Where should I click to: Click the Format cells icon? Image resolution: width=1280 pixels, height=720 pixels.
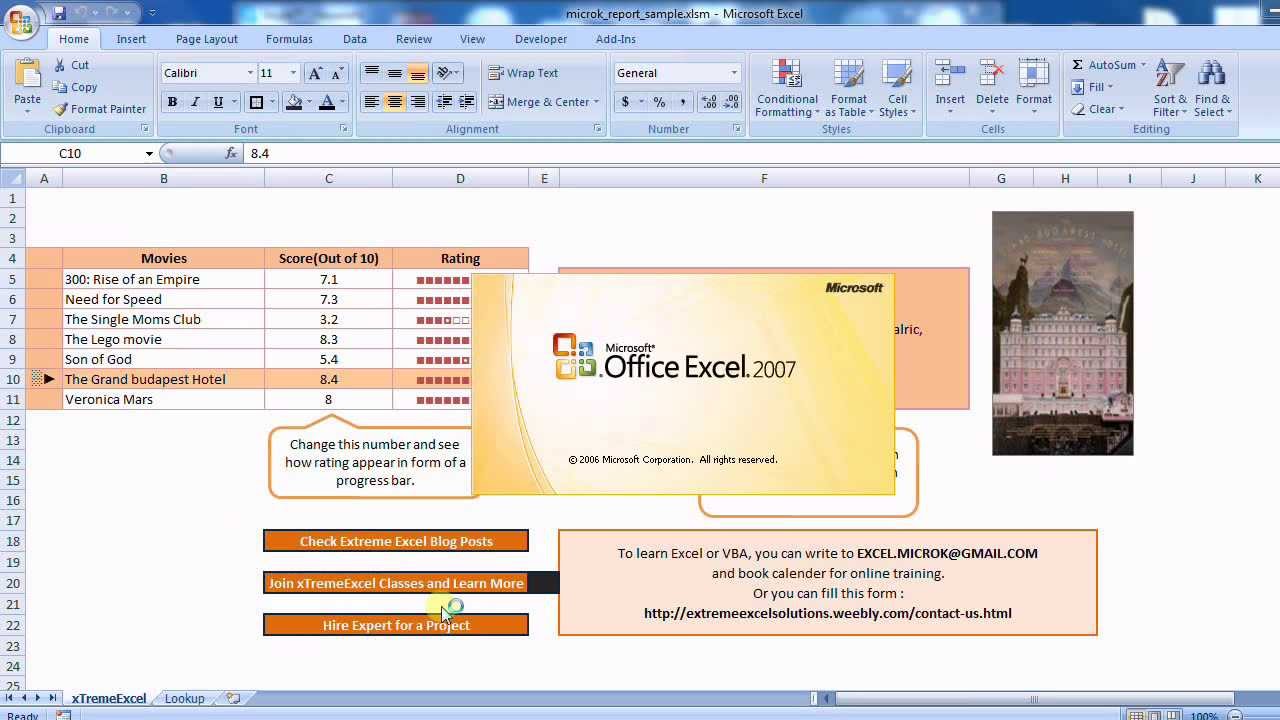point(1034,75)
